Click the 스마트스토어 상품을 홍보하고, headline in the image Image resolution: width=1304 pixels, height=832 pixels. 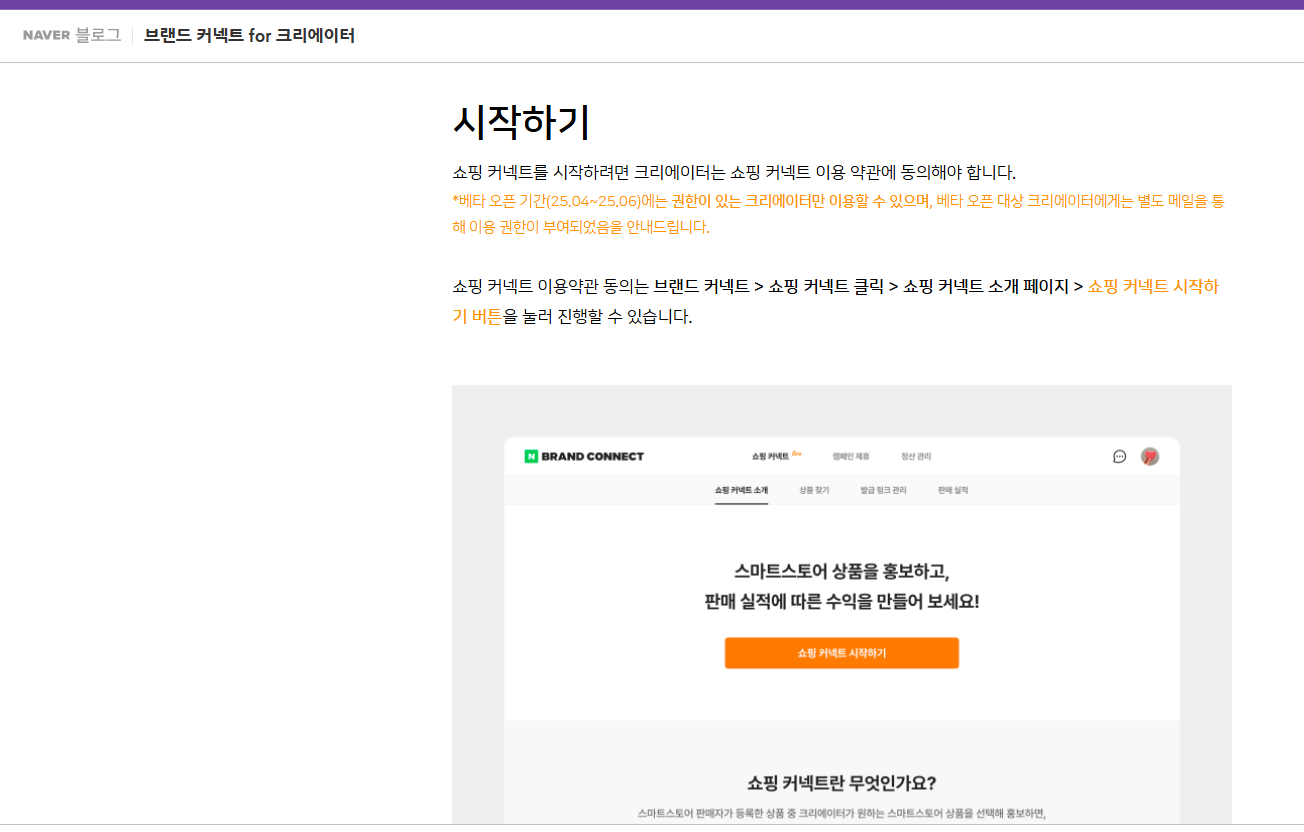pyautogui.click(x=842, y=572)
